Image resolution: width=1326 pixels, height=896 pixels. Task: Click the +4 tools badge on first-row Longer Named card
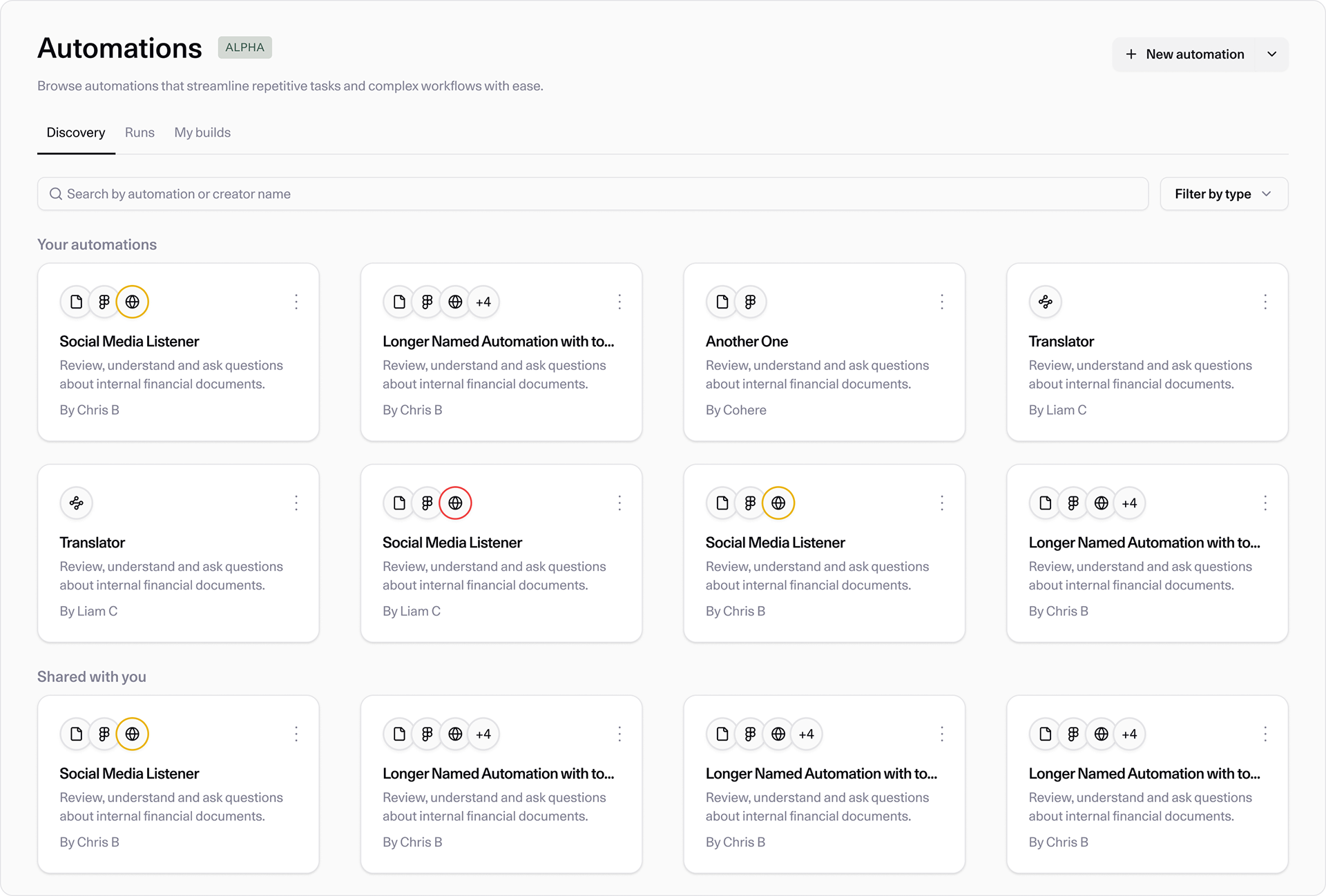pyautogui.click(x=483, y=302)
